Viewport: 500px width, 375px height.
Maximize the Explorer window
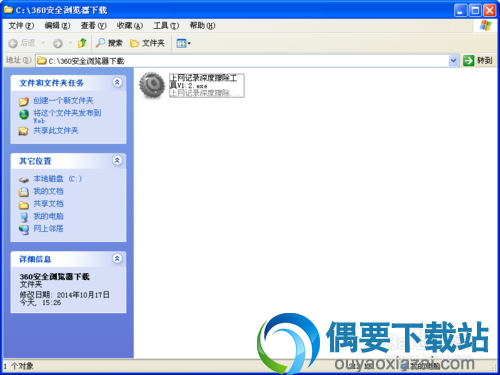click(475, 10)
